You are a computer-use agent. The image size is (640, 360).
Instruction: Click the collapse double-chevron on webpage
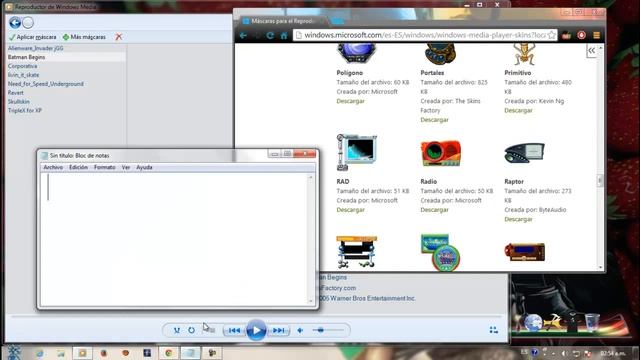(x=591, y=51)
